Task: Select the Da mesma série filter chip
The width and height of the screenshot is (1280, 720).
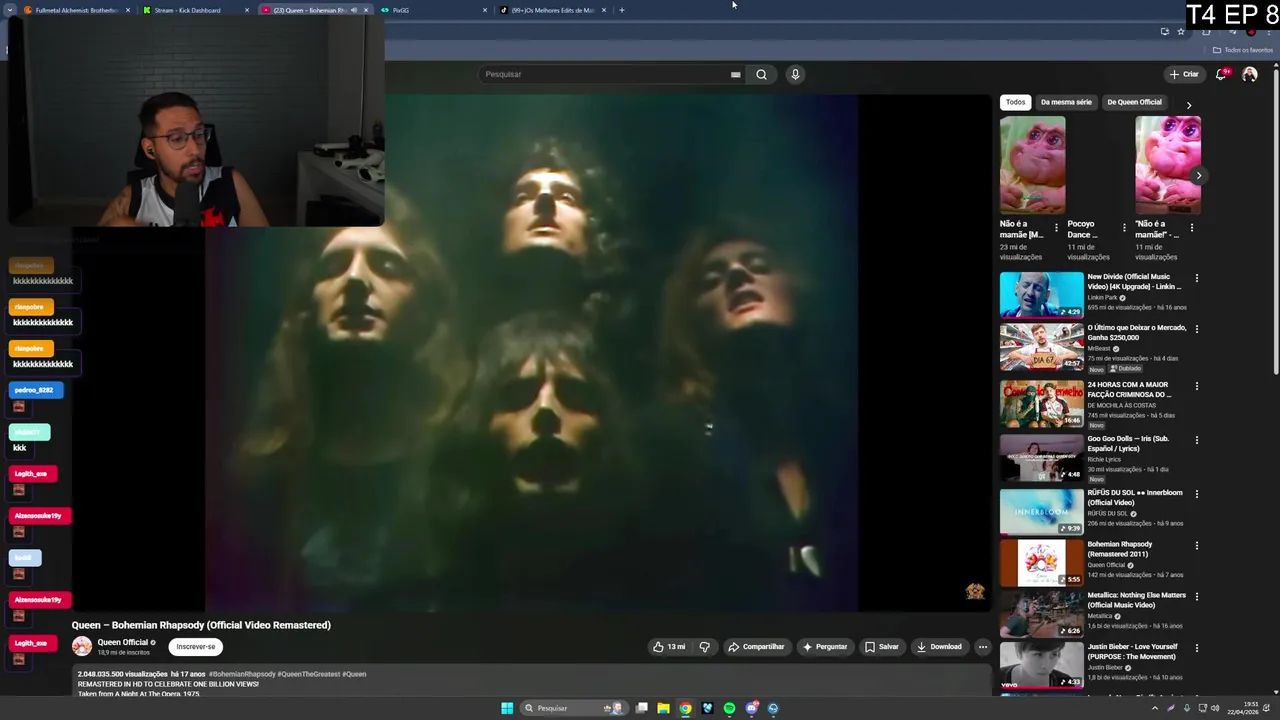Action: coord(1066,102)
